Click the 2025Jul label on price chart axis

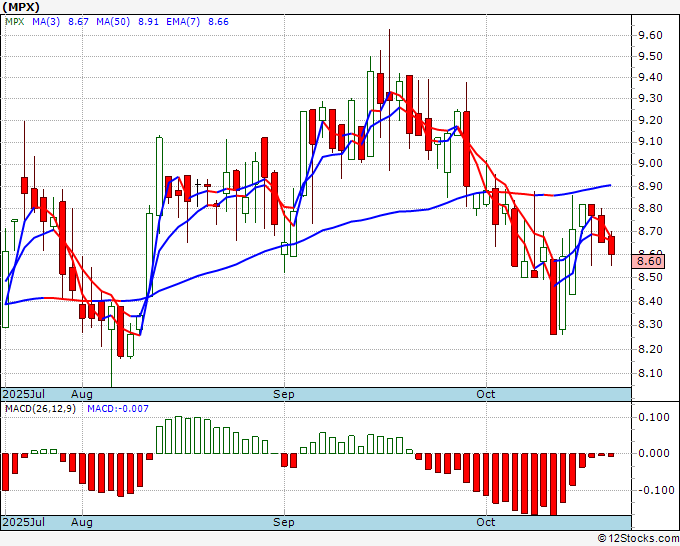pyautogui.click(x=24, y=394)
